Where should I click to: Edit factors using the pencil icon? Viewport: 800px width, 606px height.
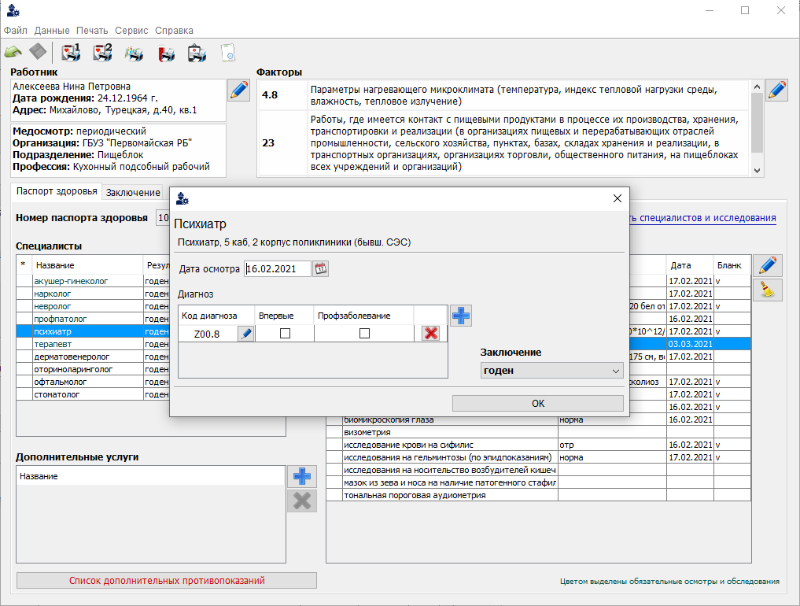coord(776,91)
